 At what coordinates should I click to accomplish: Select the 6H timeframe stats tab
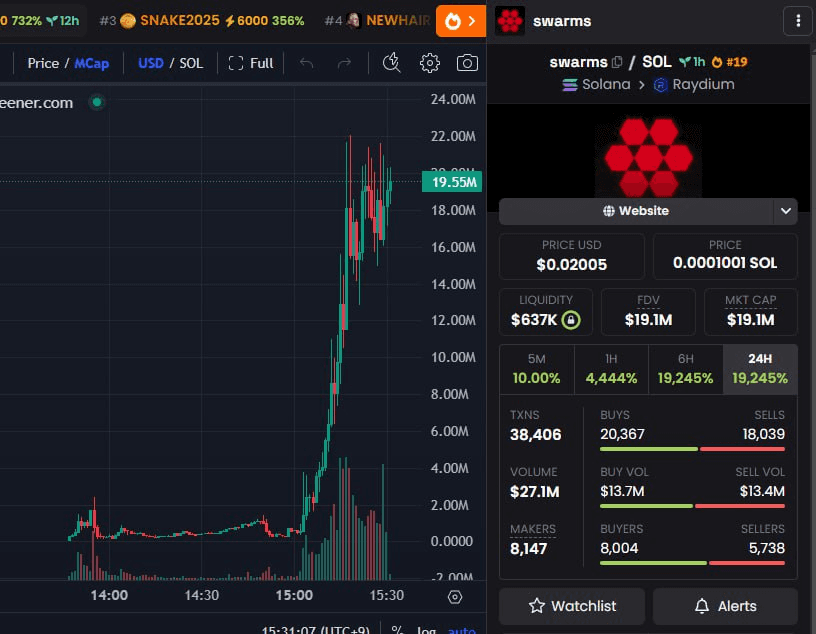(685, 368)
